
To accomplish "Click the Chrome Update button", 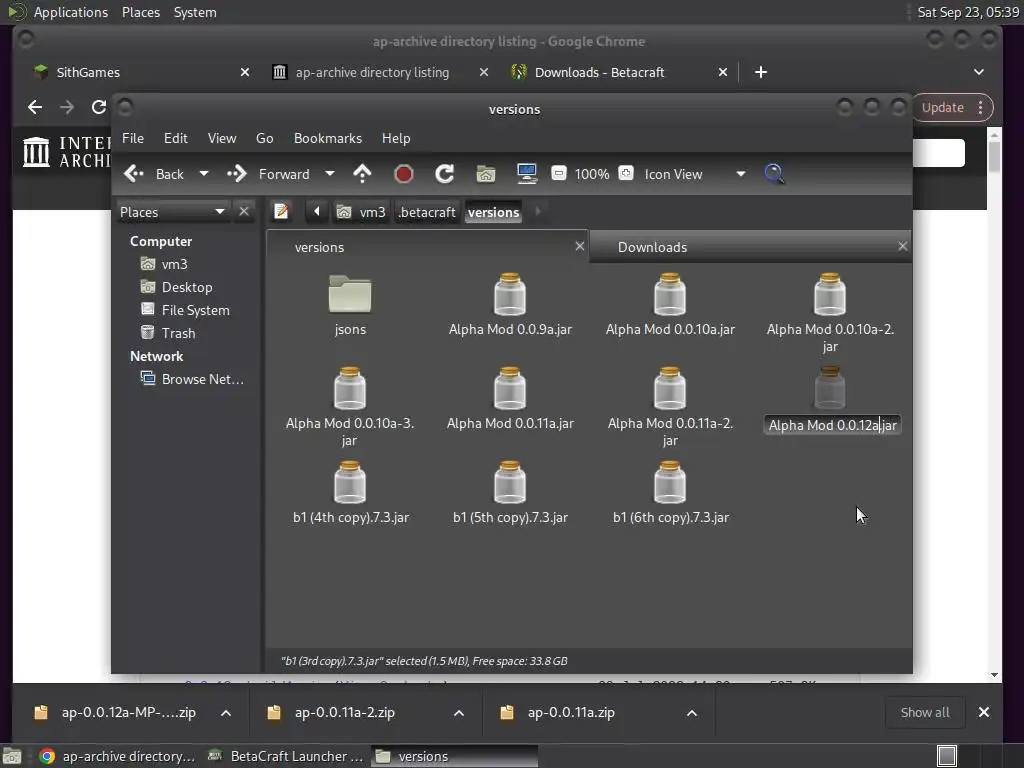I will [x=953, y=107].
